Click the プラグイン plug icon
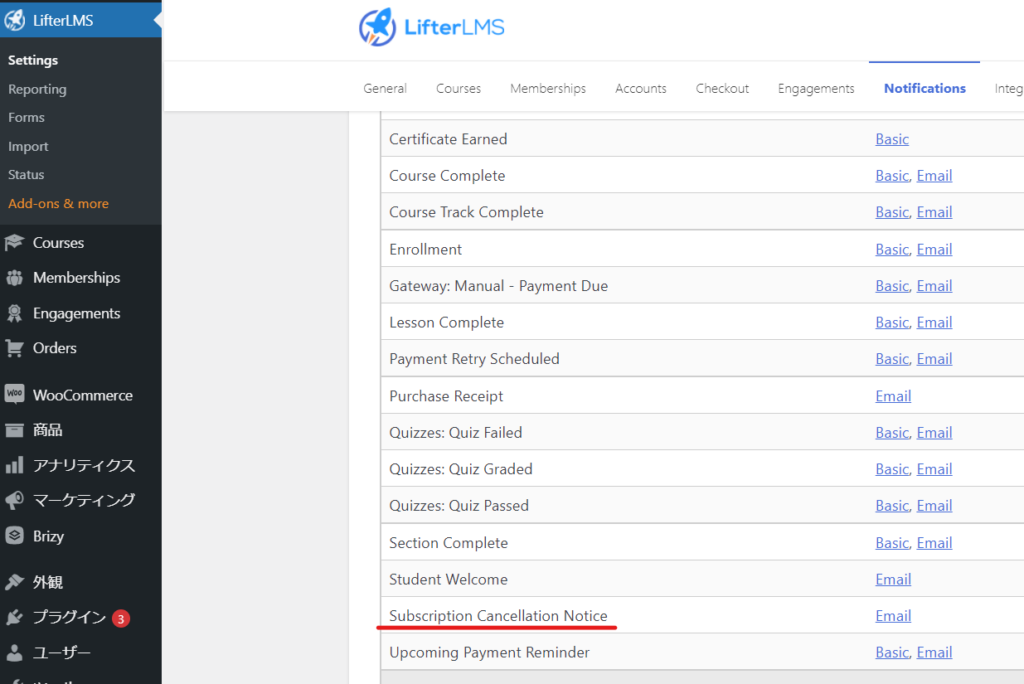 14,617
